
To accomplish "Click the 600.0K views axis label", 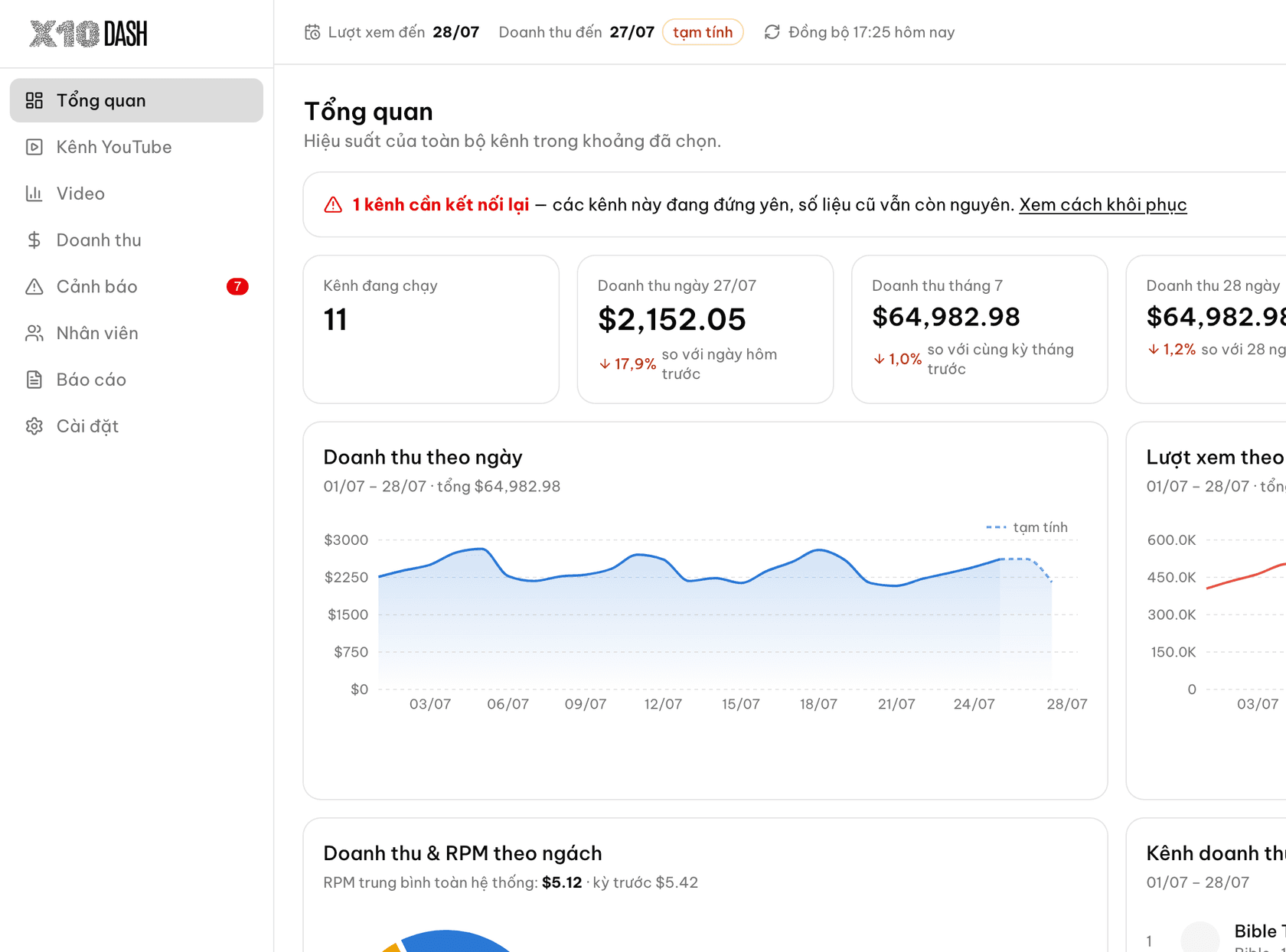I will [1171, 540].
